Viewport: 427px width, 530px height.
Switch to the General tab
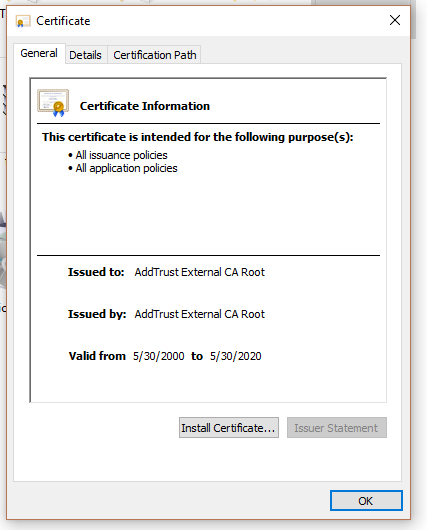(x=39, y=53)
